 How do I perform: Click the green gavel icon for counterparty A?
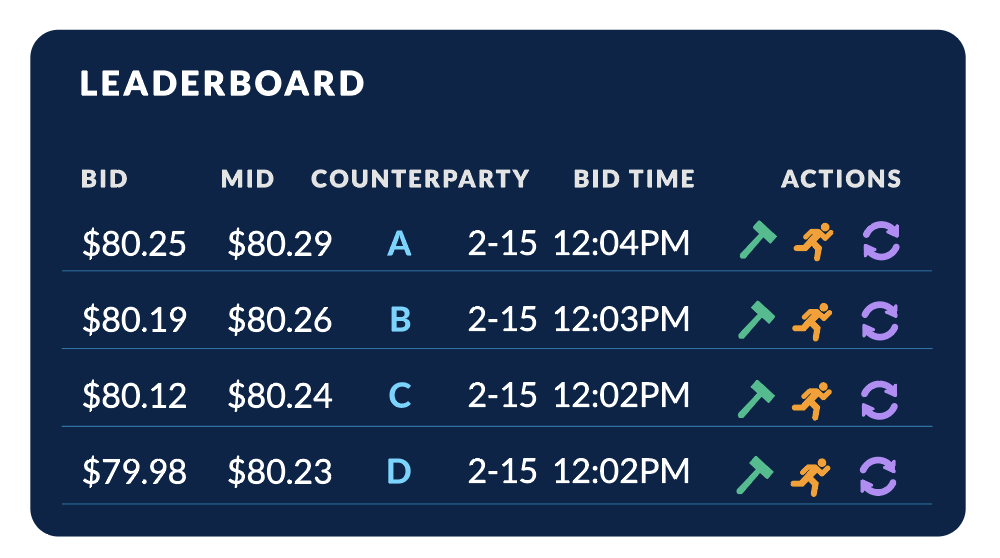(758, 240)
